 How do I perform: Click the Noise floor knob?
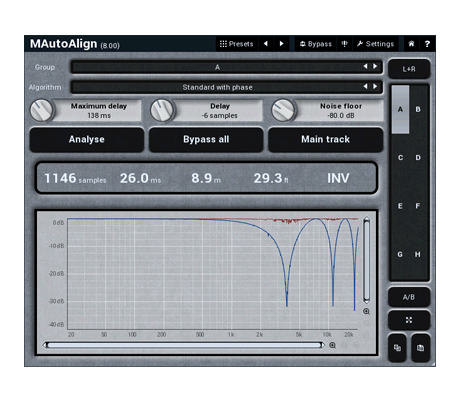283,110
